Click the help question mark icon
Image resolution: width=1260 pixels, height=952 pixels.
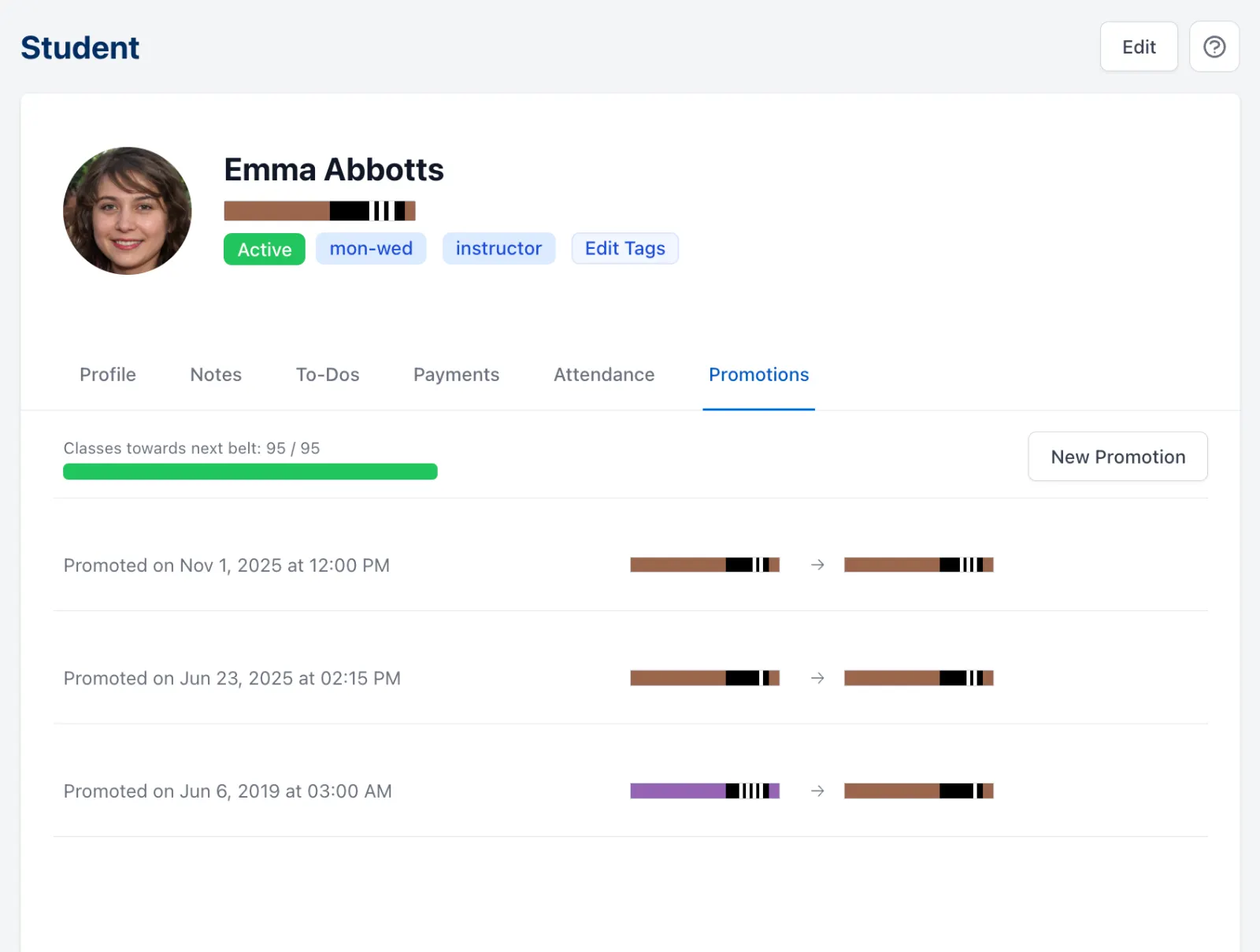click(1214, 47)
